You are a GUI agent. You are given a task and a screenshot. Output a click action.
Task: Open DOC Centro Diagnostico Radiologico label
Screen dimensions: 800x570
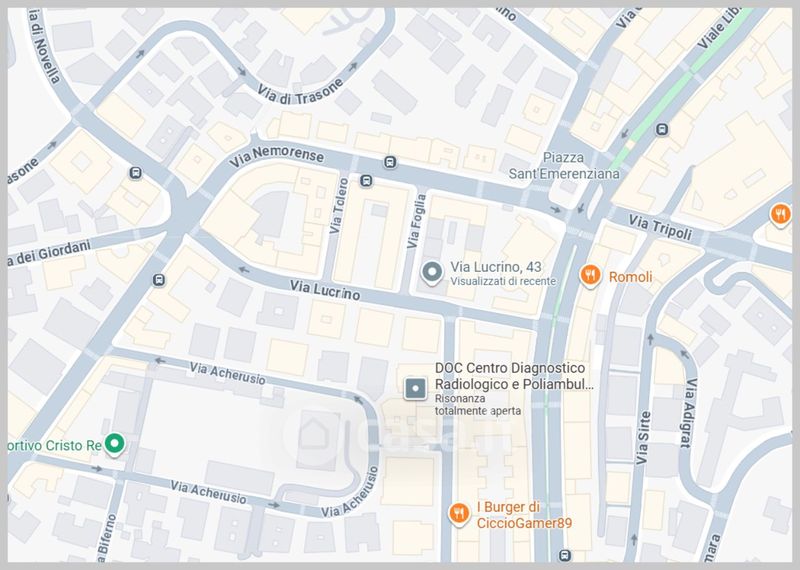[514, 376]
